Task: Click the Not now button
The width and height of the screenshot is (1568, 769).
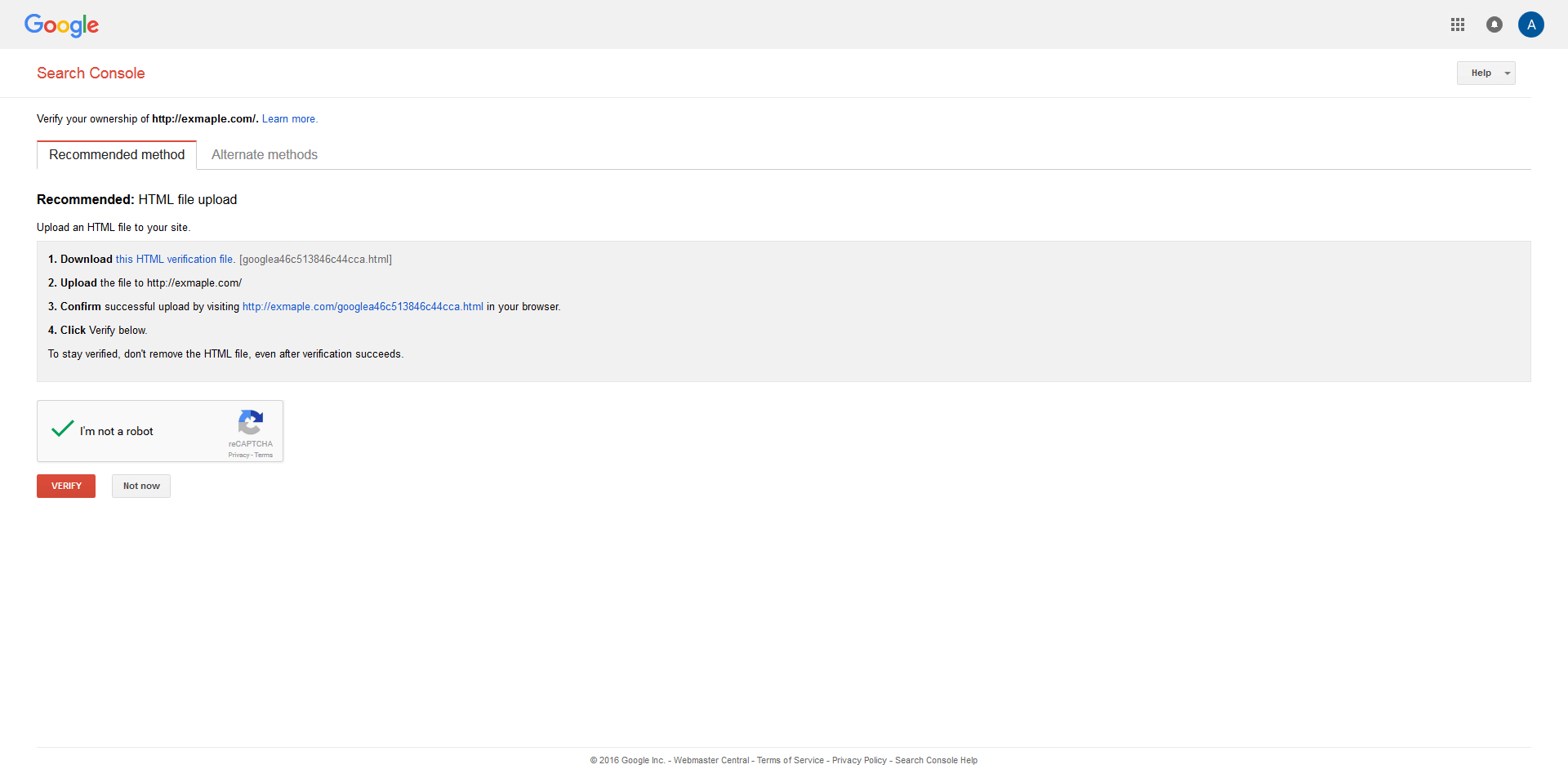Action: pyautogui.click(x=140, y=486)
